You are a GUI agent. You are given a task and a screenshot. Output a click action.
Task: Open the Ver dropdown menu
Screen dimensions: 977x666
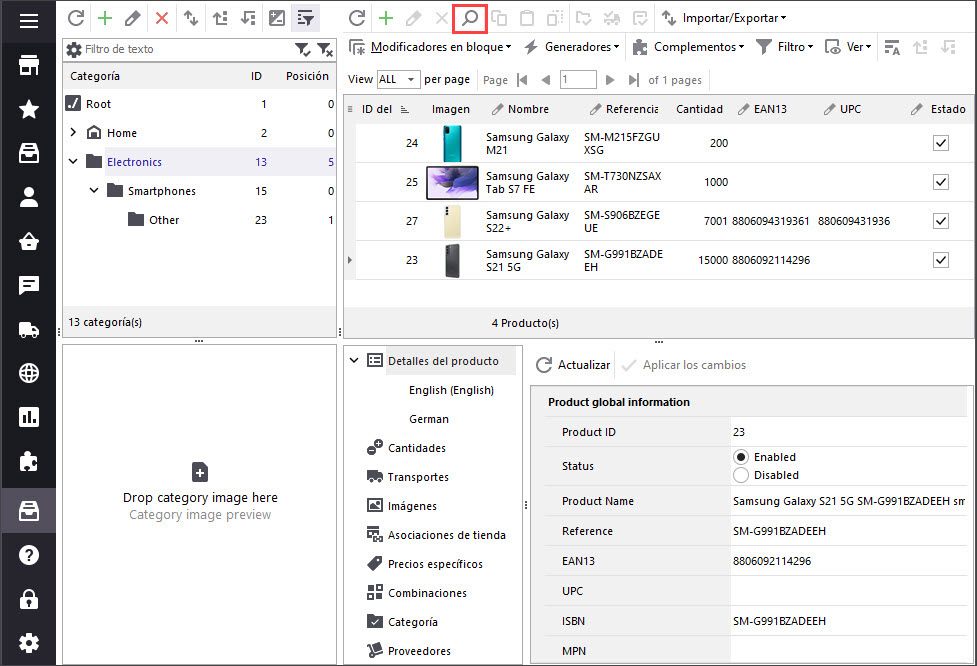point(848,47)
